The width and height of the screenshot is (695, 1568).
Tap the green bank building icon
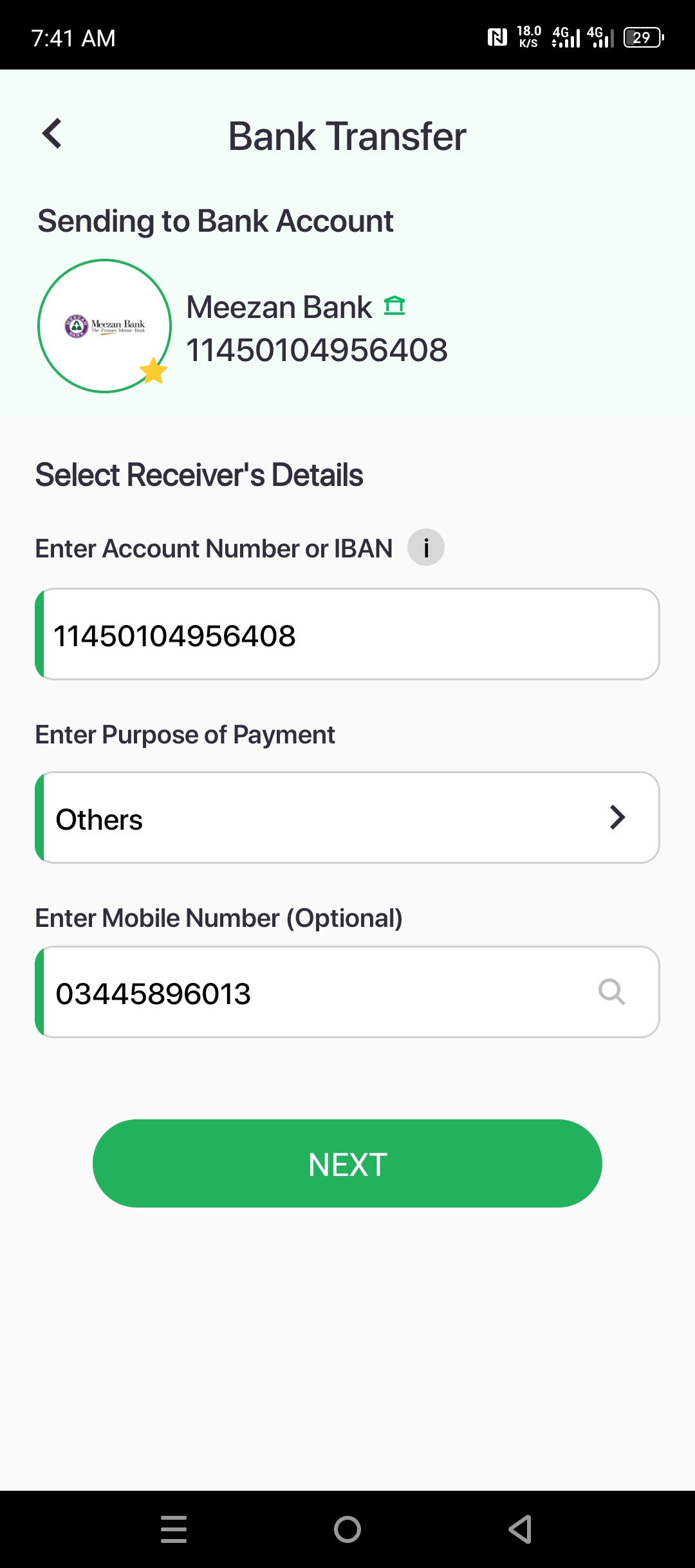pyautogui.click(x=394, y=305)
